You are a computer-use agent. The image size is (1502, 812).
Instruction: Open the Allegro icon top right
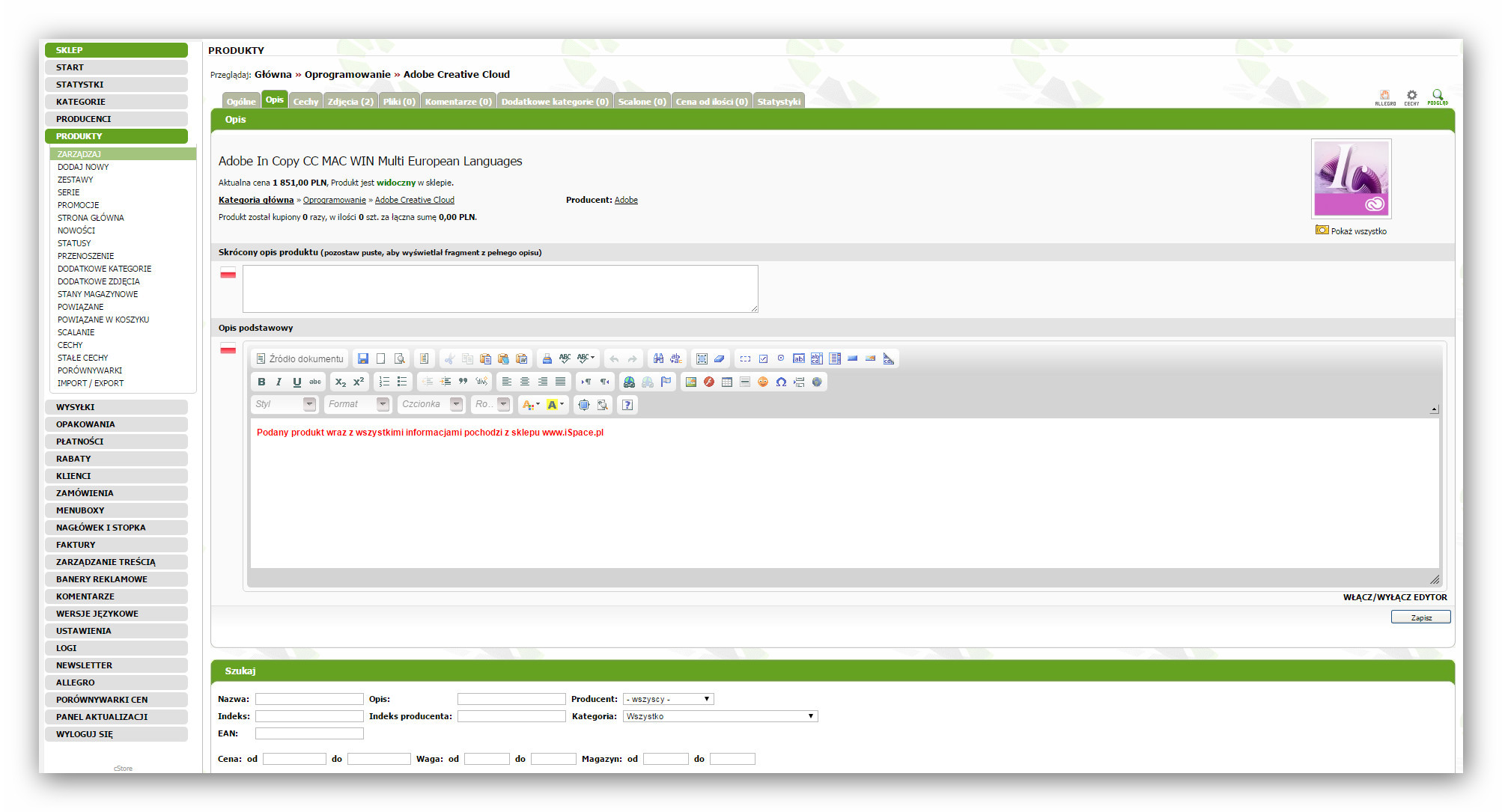[x=1385, y=97]
